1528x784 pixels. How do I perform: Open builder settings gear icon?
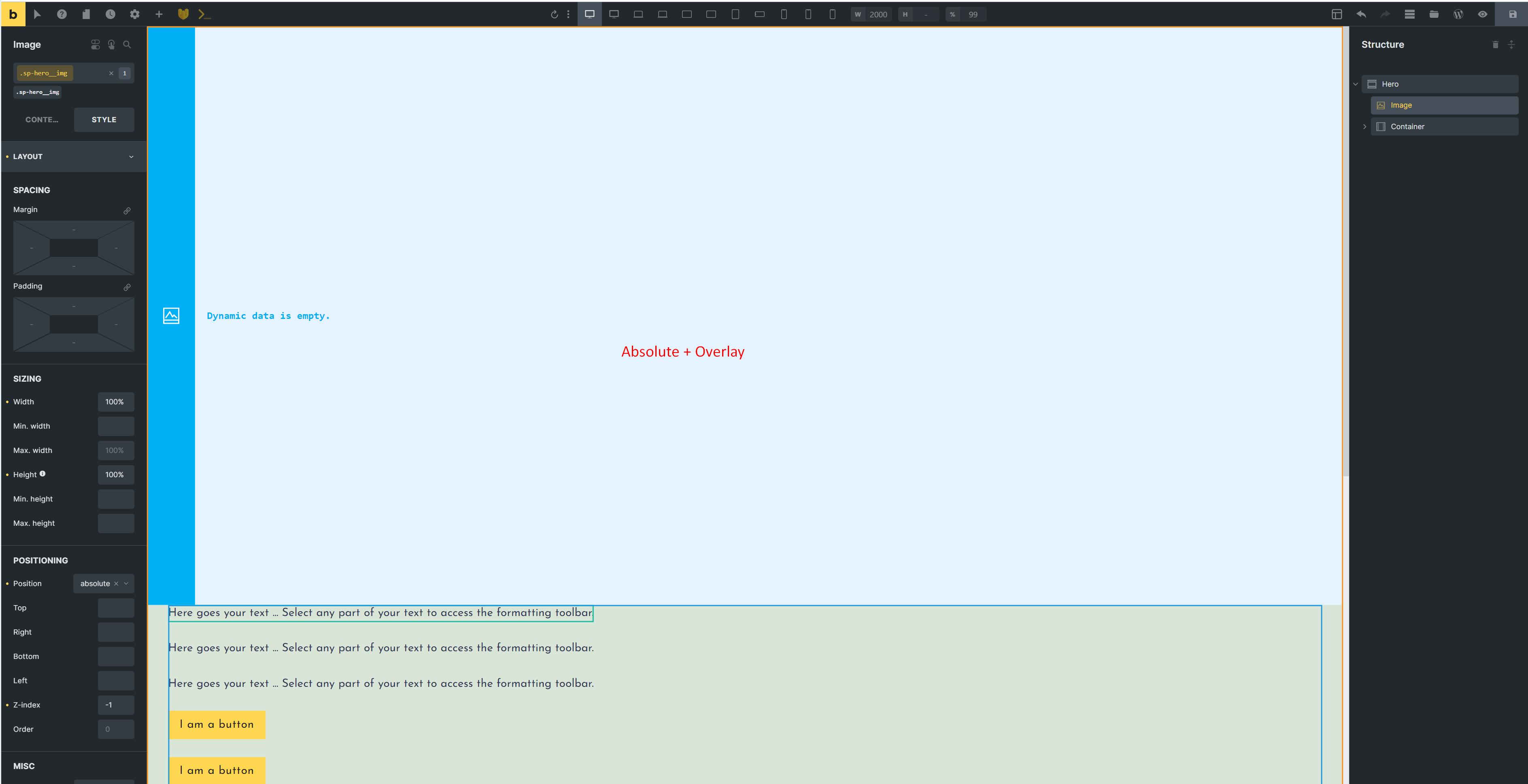pos(135,14)
